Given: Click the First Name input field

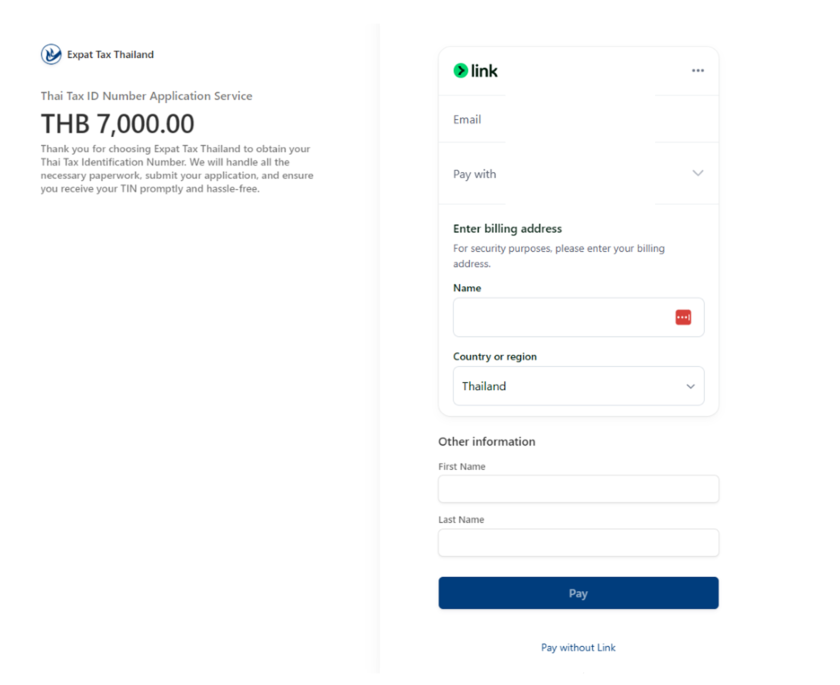Looking at the screenshot, I should (578, 489).
